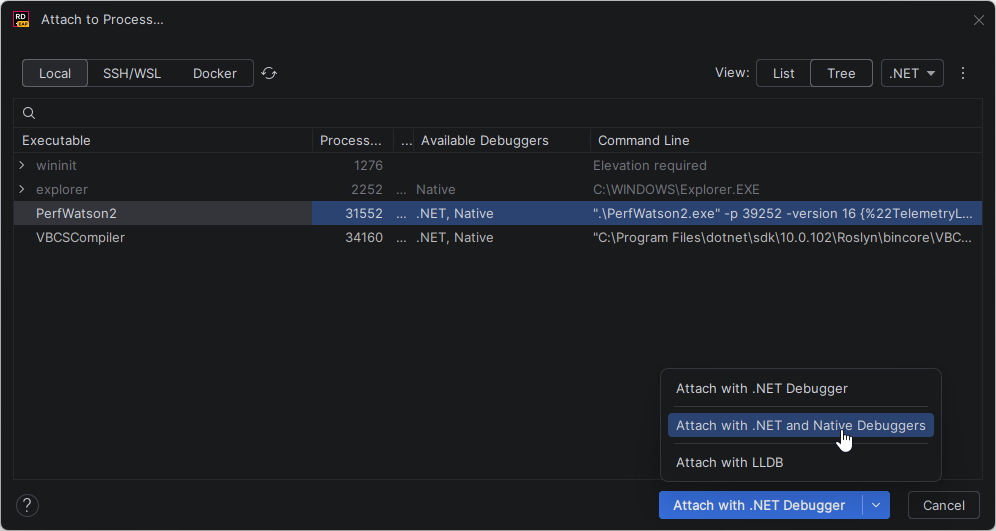Click process ID 1276
This screenshot has height=531, width=996.
tap(368, 165)
